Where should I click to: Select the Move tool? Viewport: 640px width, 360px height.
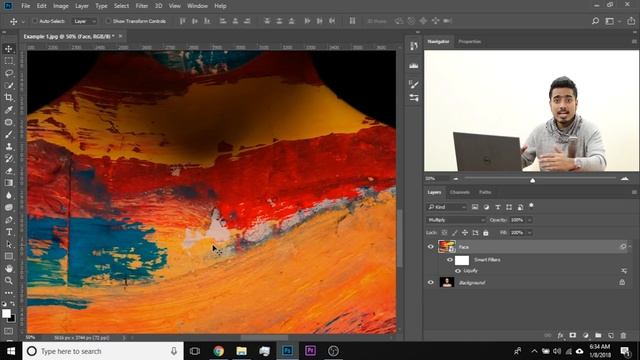coord(9,49)
